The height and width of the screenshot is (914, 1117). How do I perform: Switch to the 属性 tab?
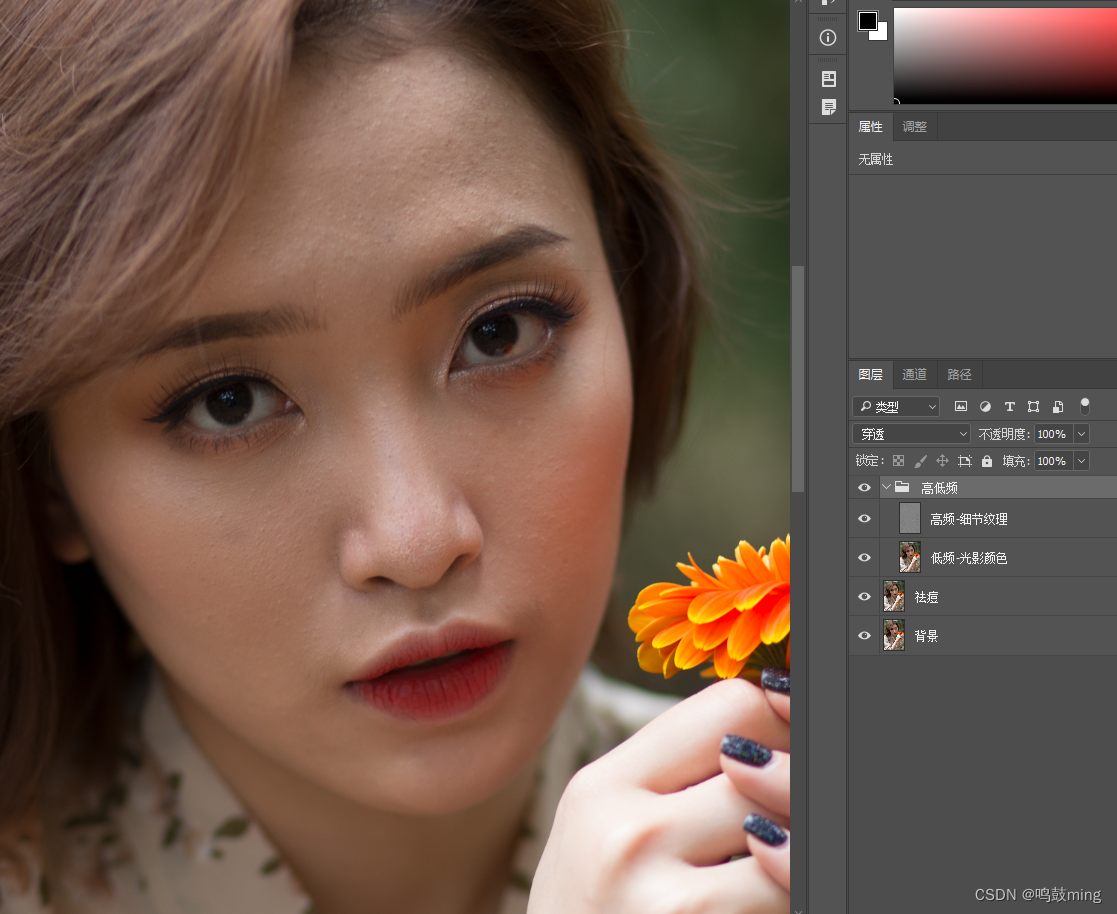click(x=871, y=127)
